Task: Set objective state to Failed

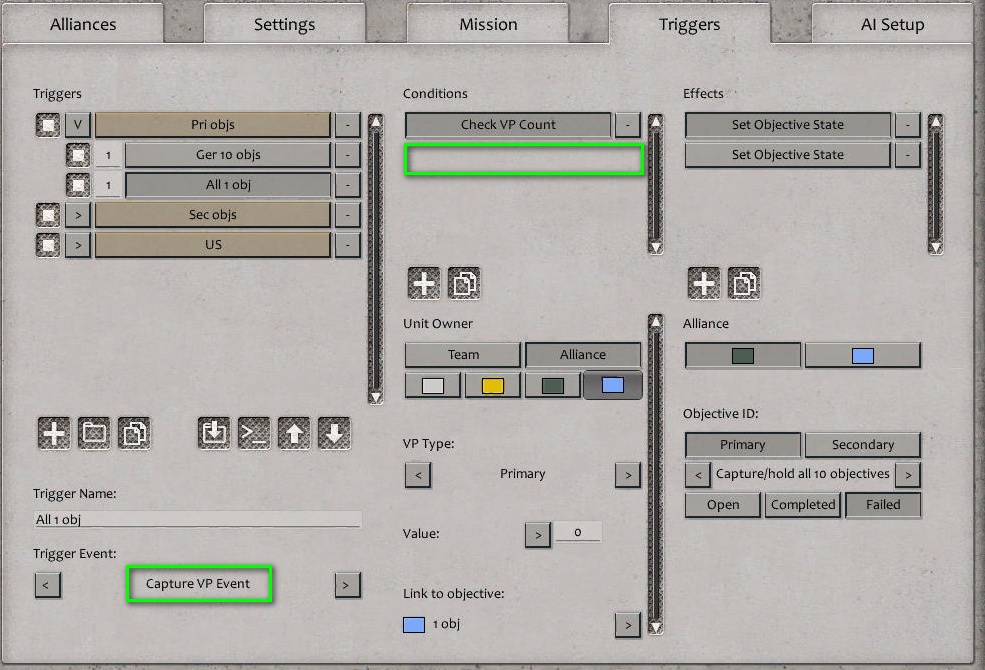Action: [x=883, y=505]
